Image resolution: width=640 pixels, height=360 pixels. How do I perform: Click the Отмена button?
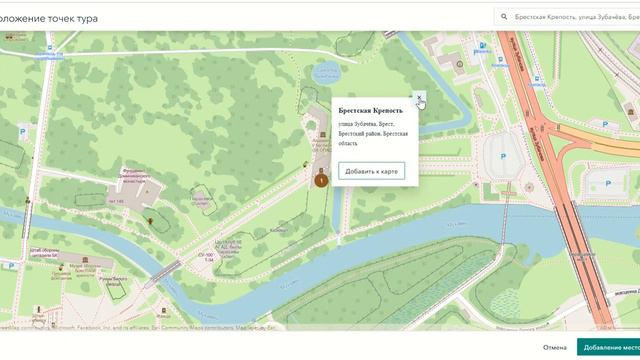tap(554, 347)
